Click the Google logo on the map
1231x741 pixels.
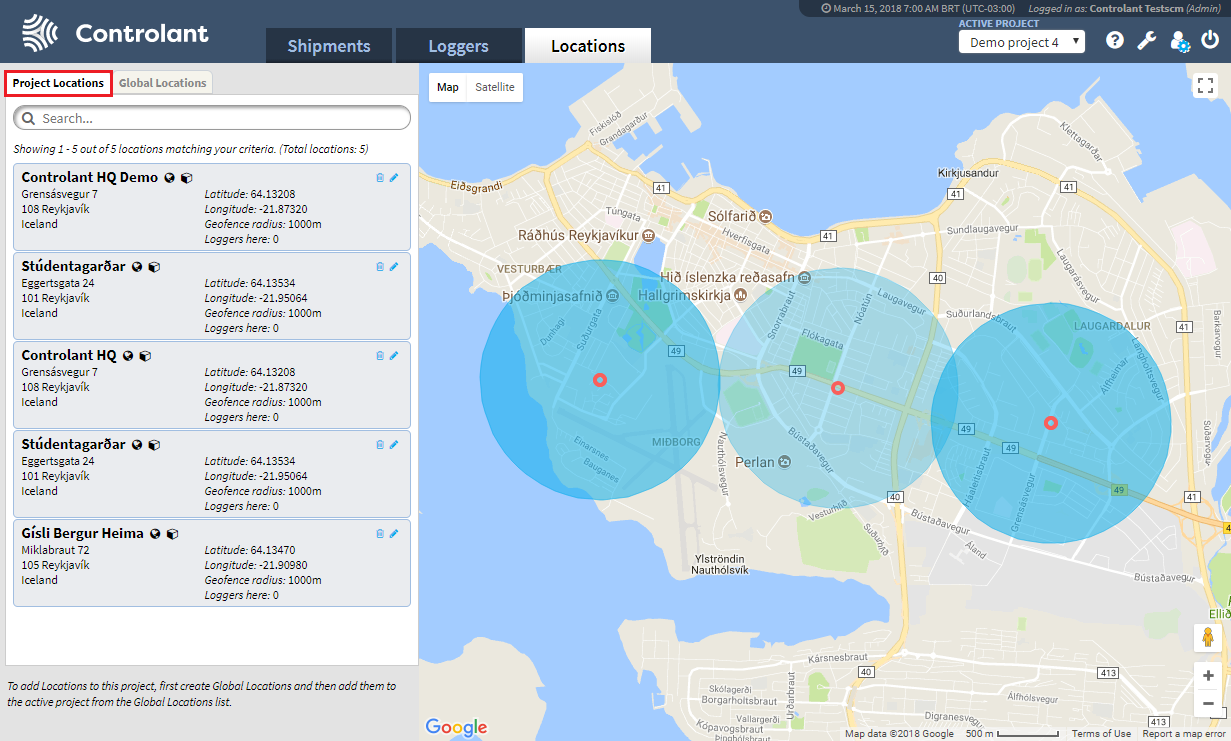pyautogui.click(x=456, y=728)
